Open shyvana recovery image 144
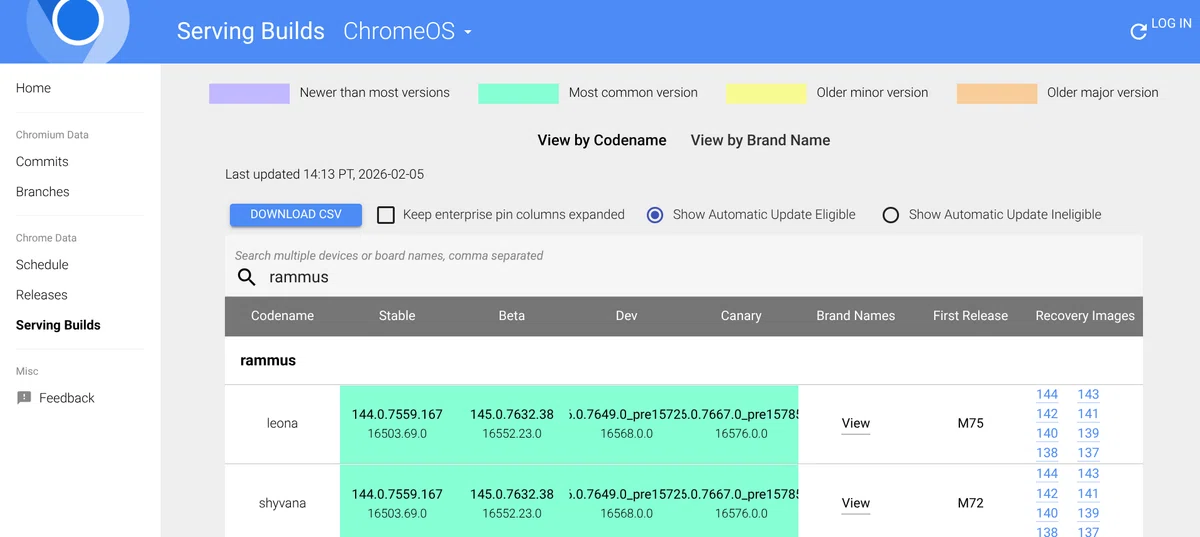Image resolution: width=1200 pixels, height=537 pixels. [x=1047, y=473]
